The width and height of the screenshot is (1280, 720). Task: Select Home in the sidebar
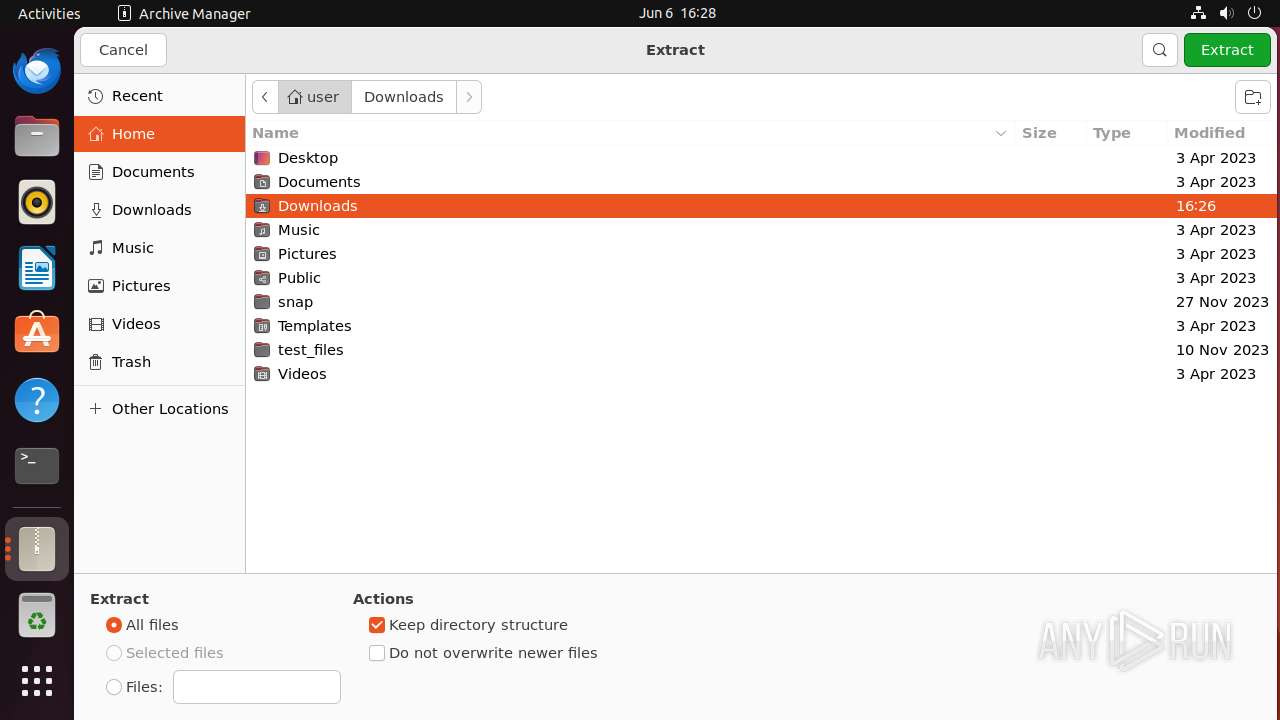160,134
